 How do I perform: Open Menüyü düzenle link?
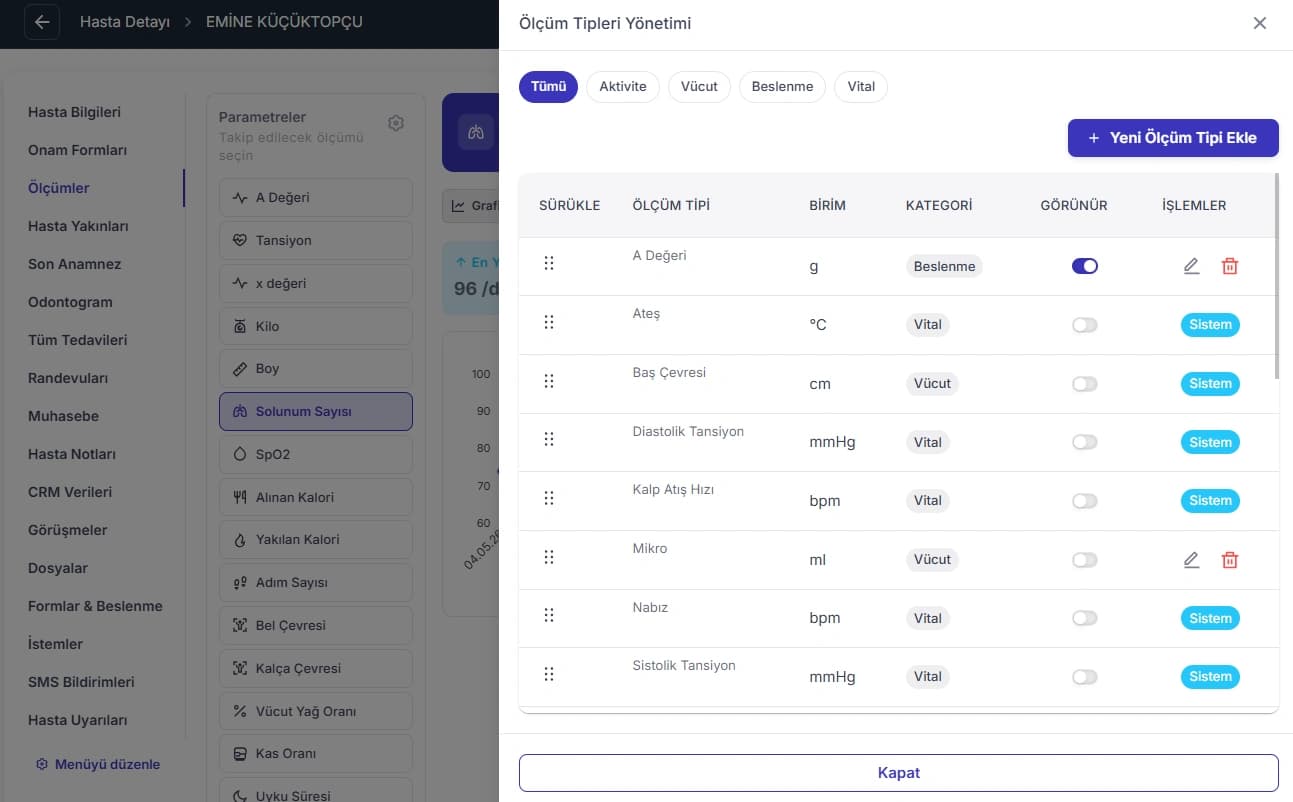click(97, 764)
